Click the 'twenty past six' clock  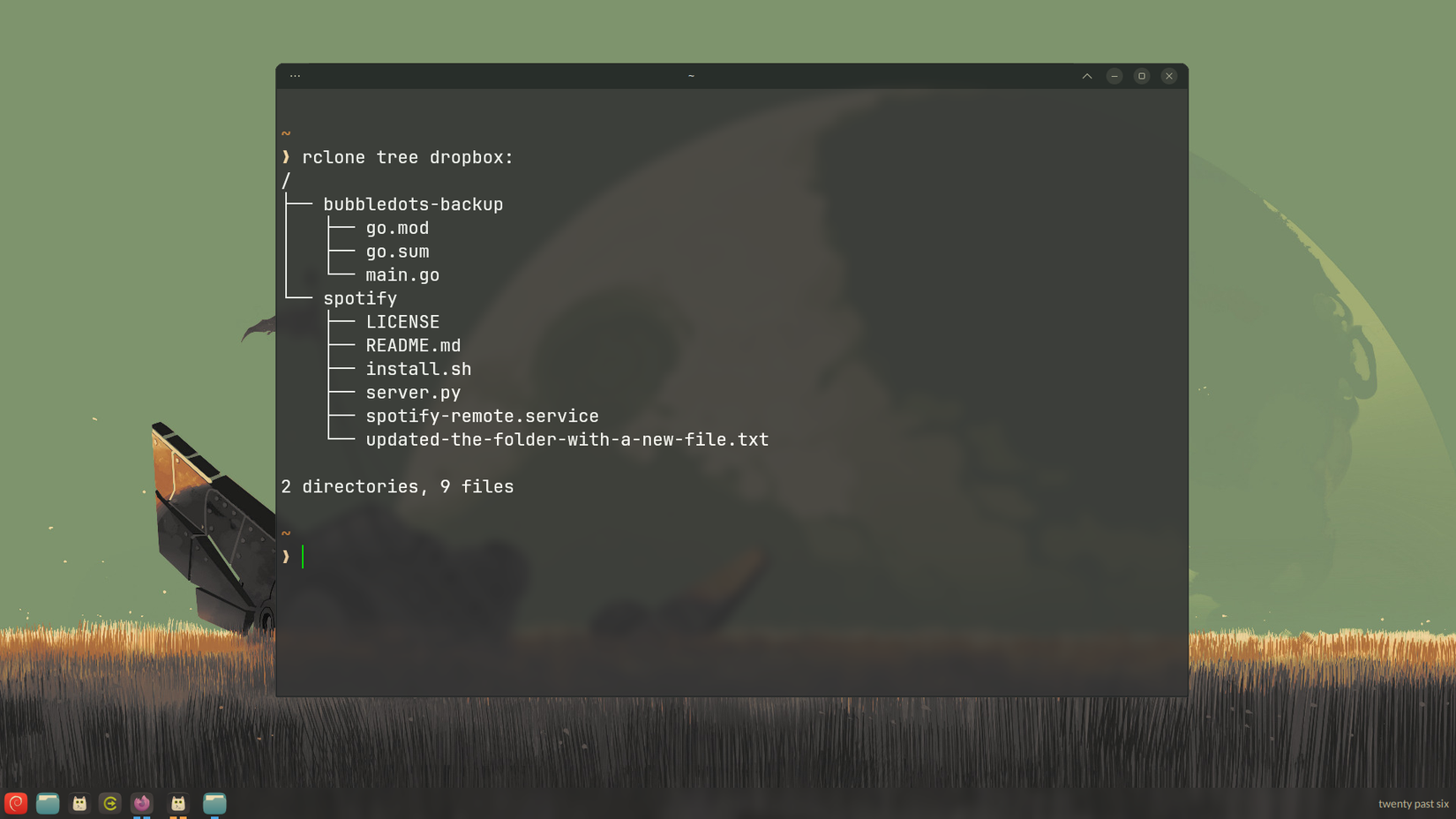click(1414, 804)
